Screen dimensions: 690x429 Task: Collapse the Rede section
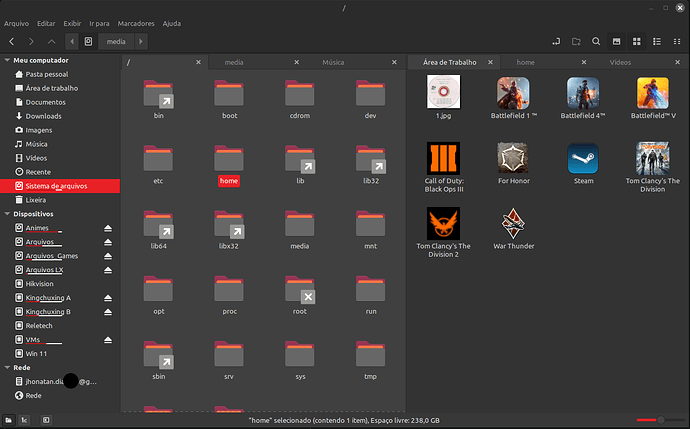point(8,368)
